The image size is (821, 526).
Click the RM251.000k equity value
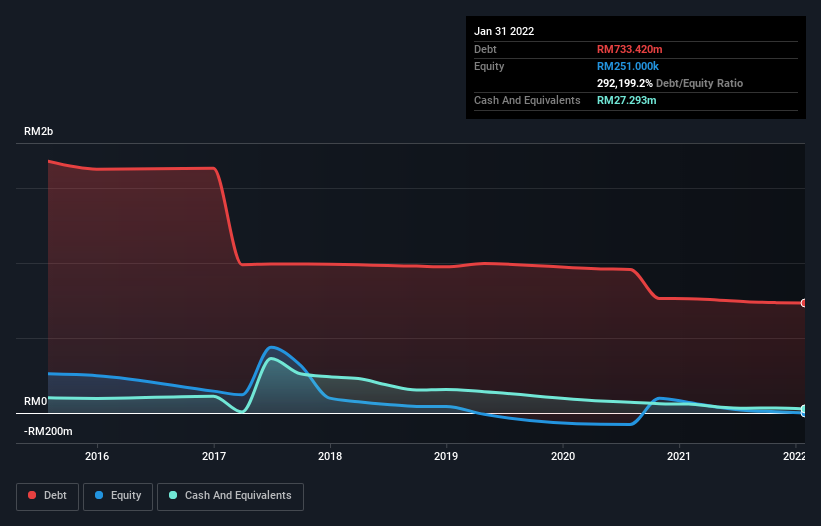(628, 66)
